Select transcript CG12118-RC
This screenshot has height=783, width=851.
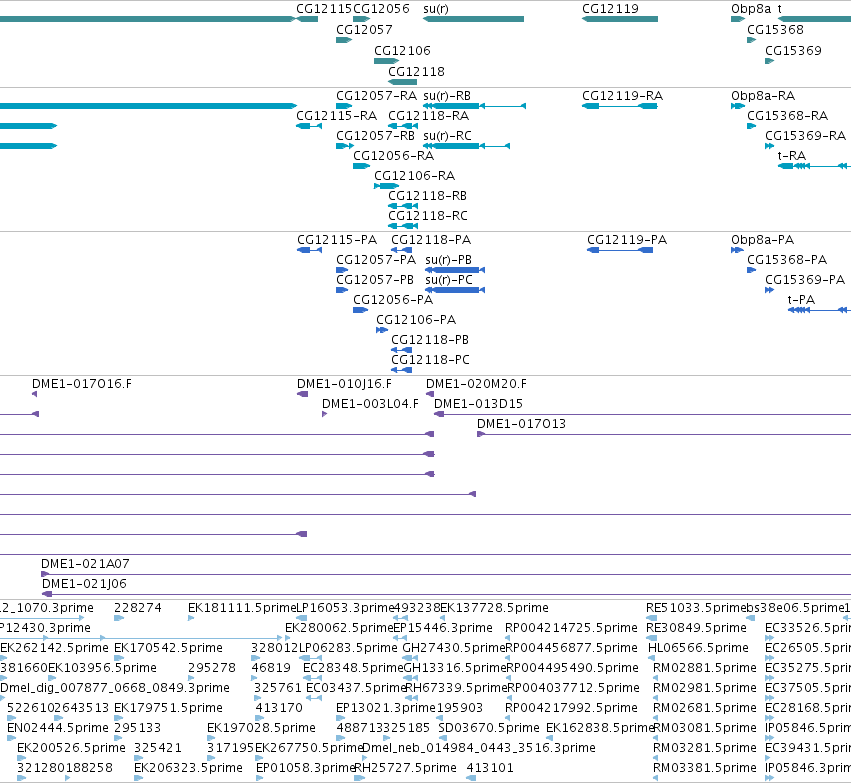click(x=428, y=217)
